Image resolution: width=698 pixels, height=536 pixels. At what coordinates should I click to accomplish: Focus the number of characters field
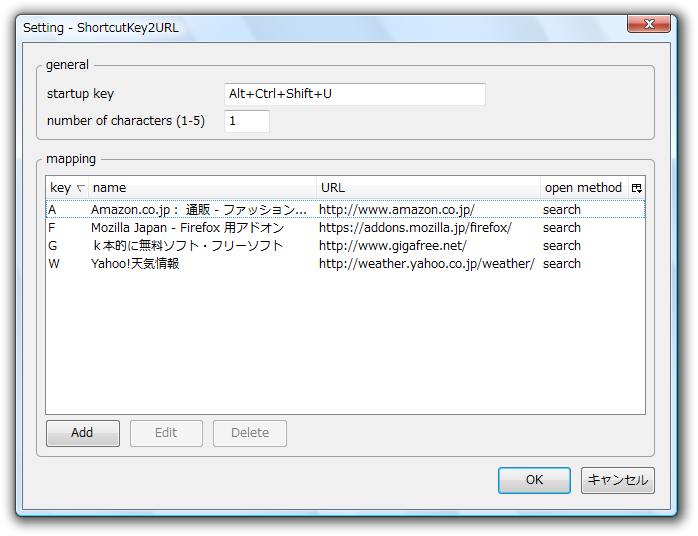click(x=247, y=121)
